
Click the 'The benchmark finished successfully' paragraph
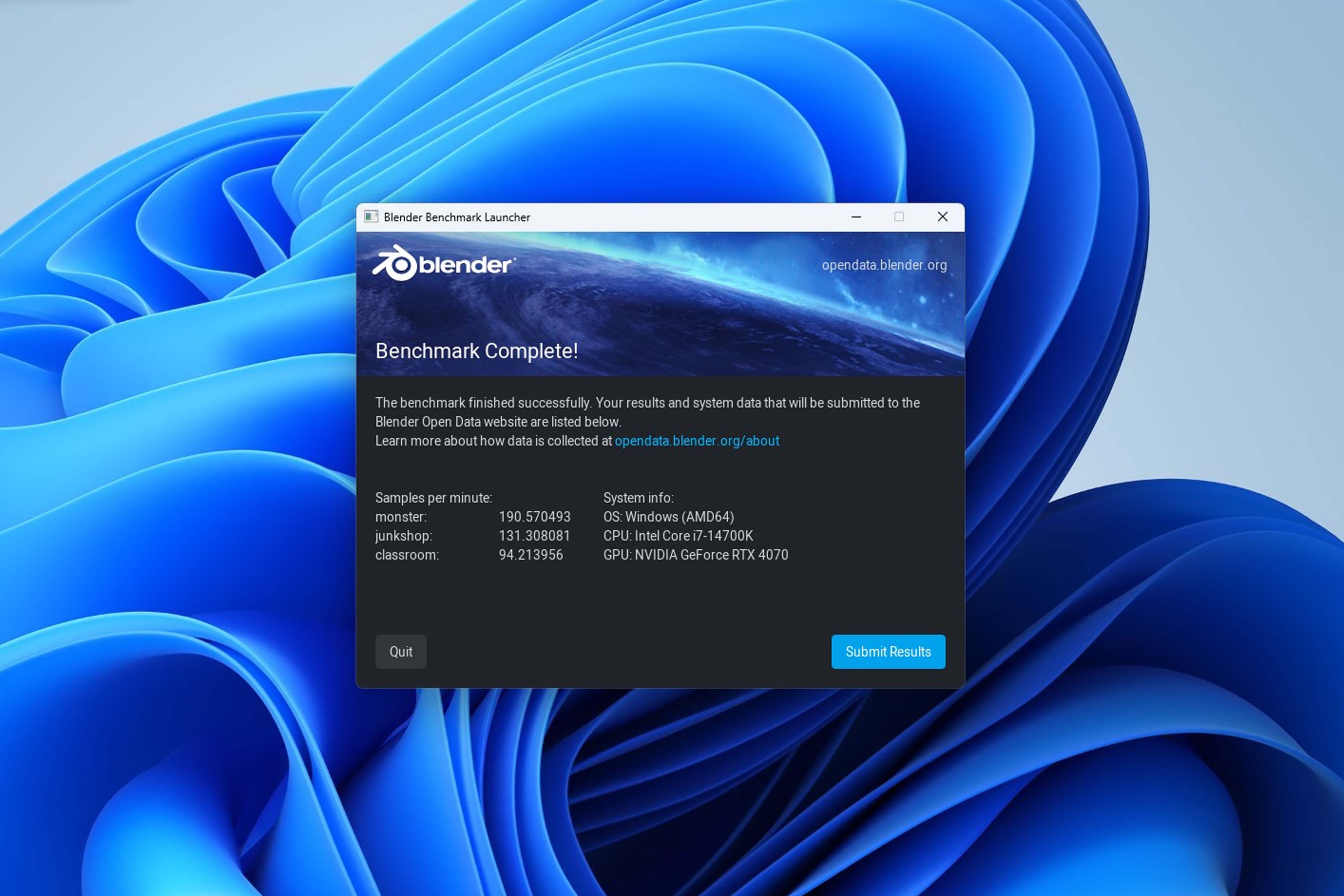tap(647, 412)
